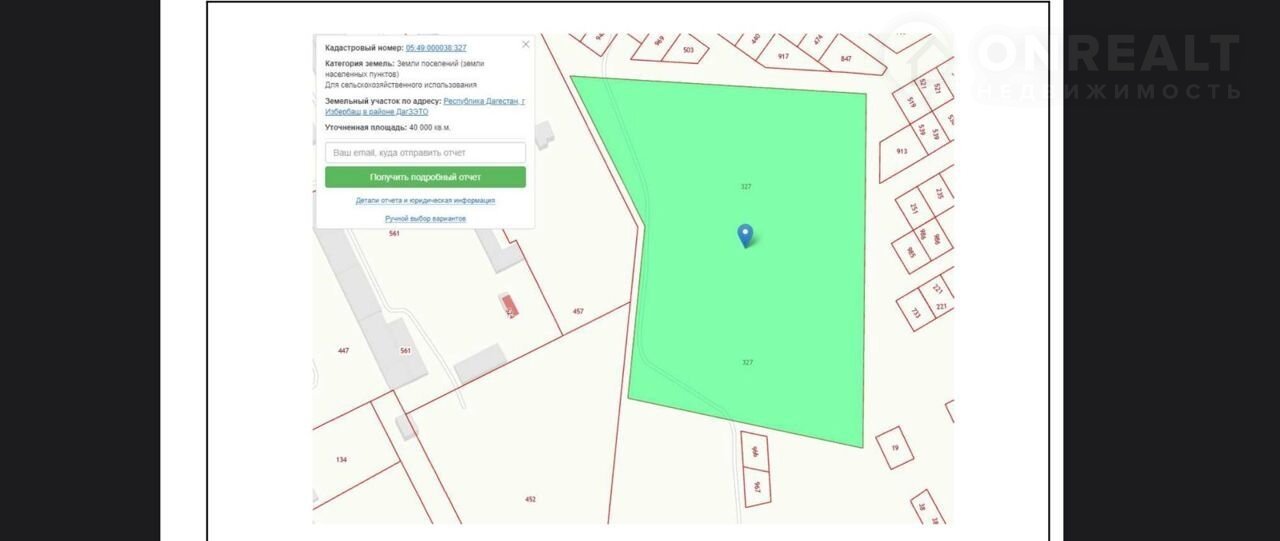Select the green highlighted parcel 327

point(760,300)
